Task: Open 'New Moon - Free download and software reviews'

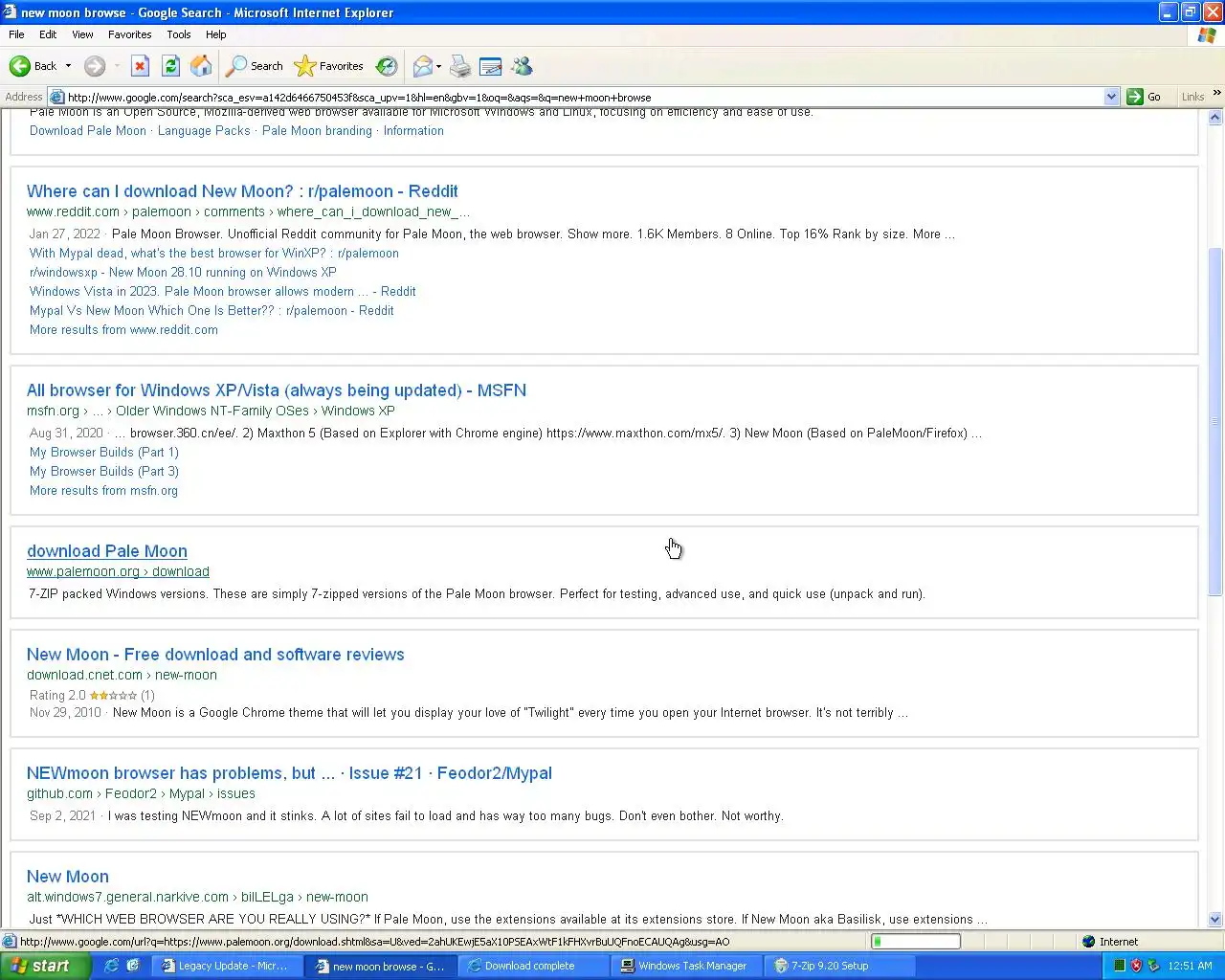Action: 215,655
